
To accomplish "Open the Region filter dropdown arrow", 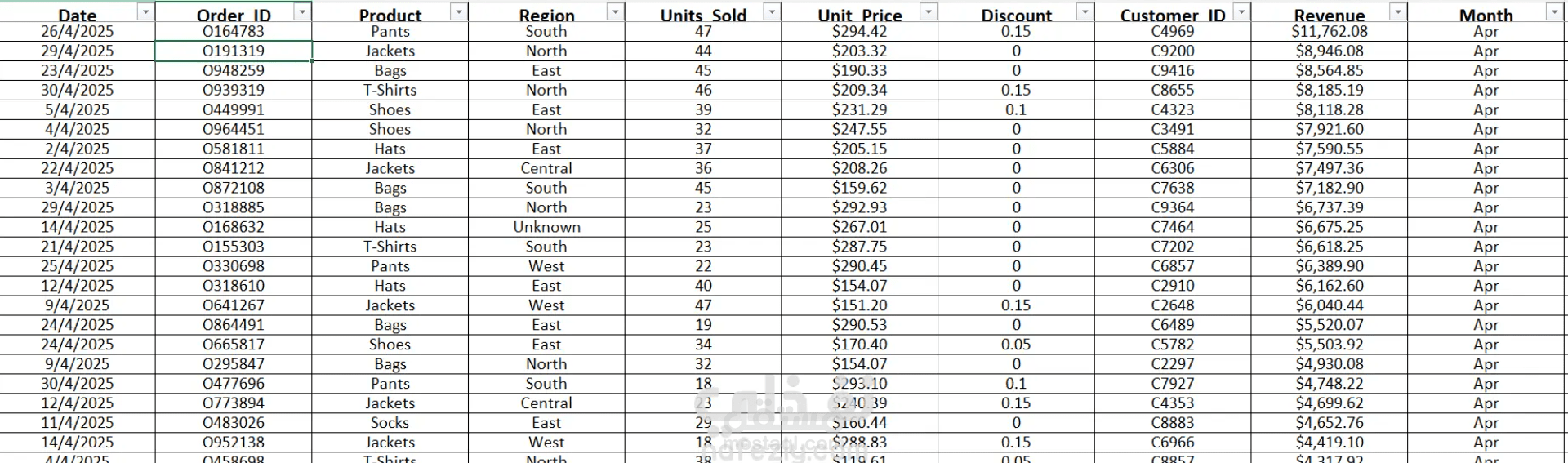I will (615, 11).
